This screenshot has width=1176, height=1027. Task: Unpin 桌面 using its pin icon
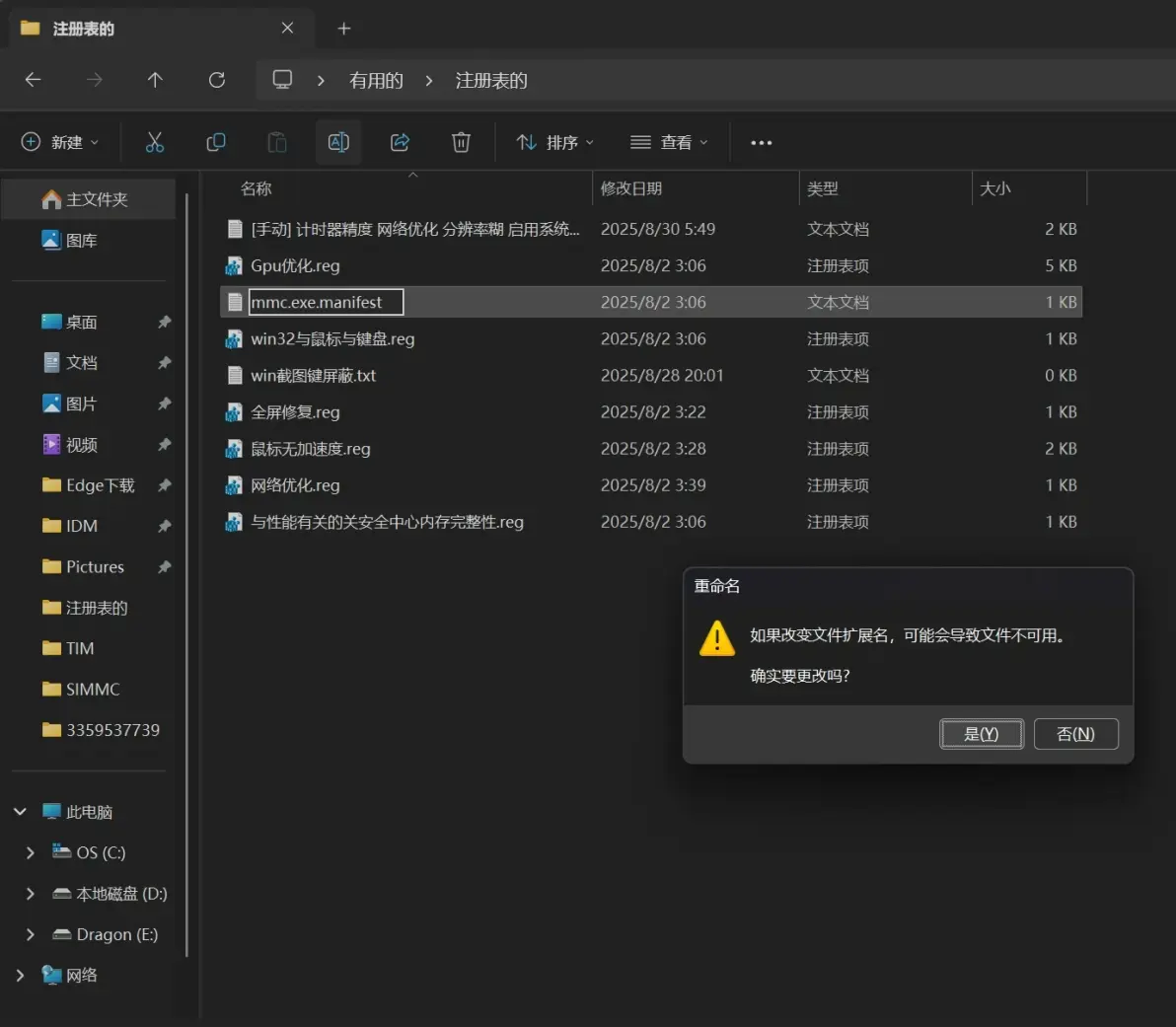point(164,322)
